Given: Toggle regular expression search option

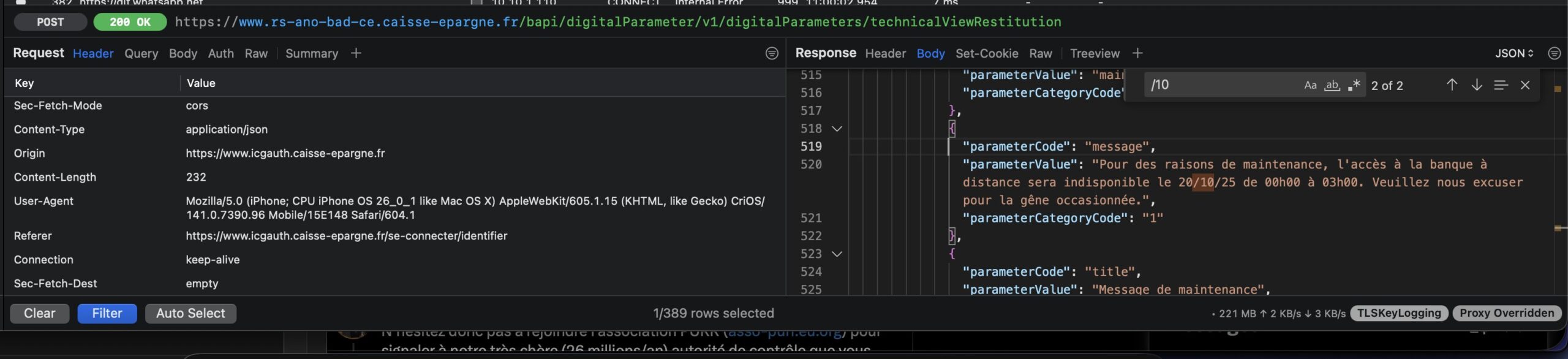Looking at the screenshot, I should (1354, 85).
